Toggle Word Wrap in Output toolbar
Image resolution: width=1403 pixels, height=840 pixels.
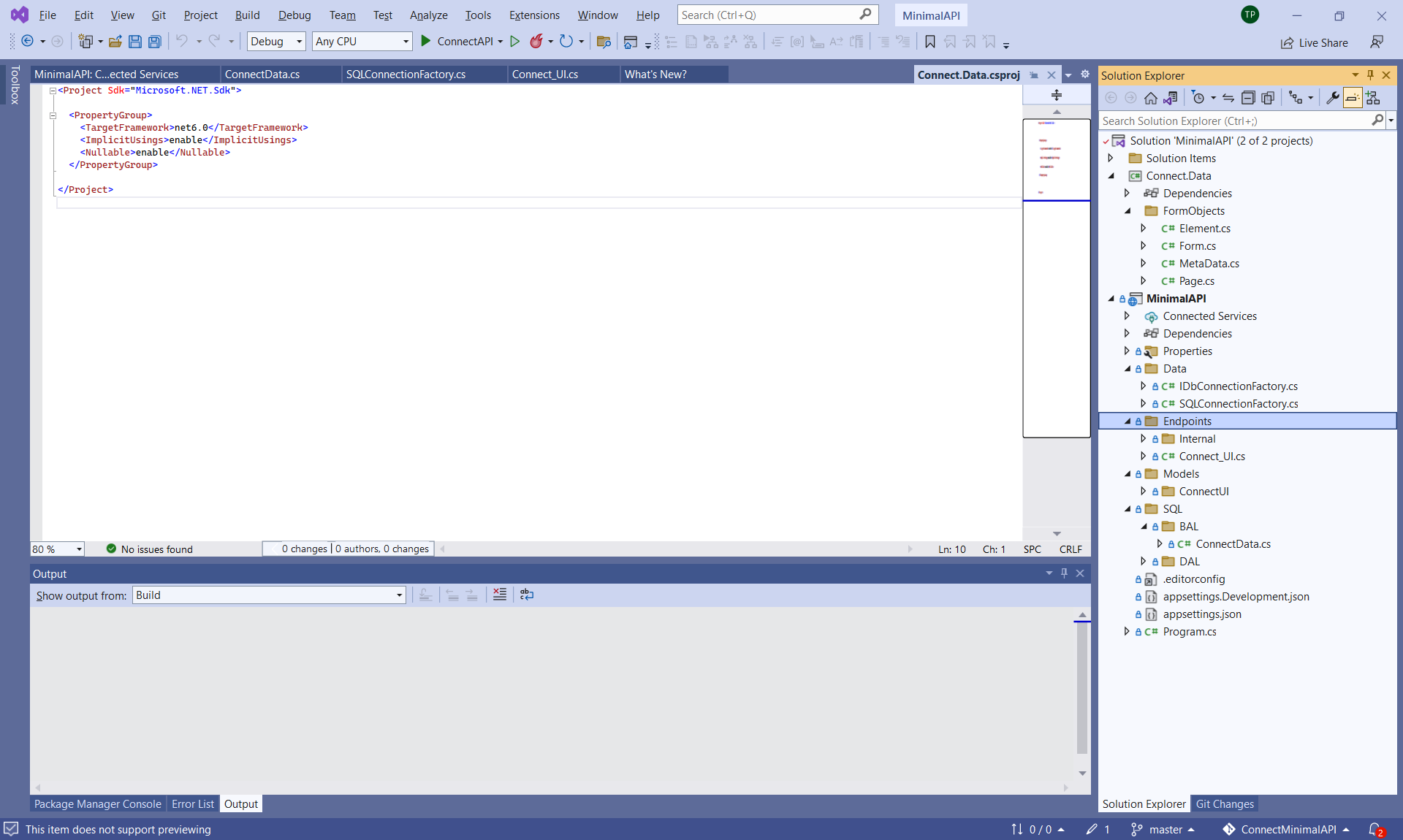(527, 595)
